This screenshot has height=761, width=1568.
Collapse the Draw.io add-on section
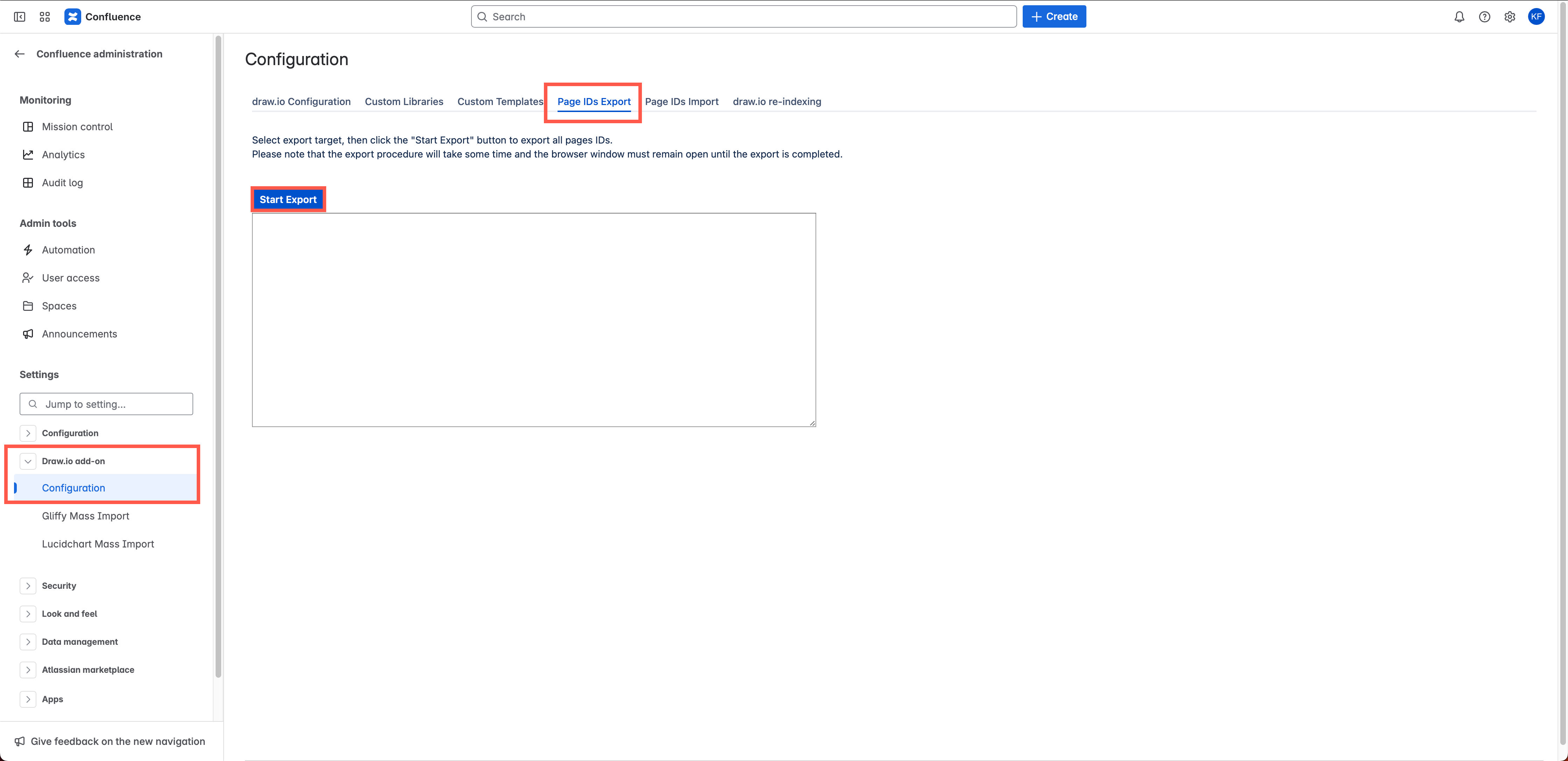tap(28, 461)
